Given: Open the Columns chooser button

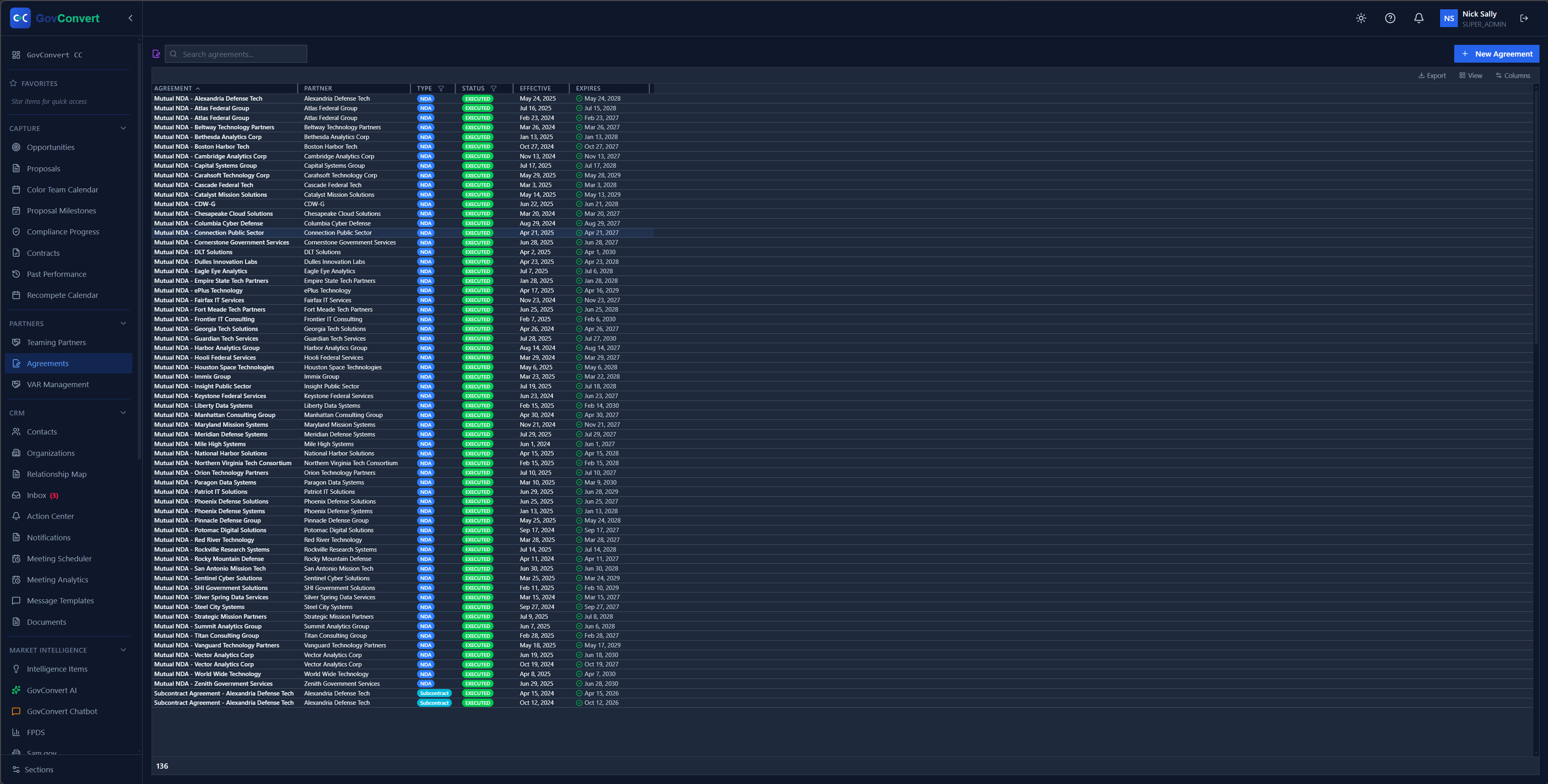Looking at the screenshot, I should pos(1512,76).
